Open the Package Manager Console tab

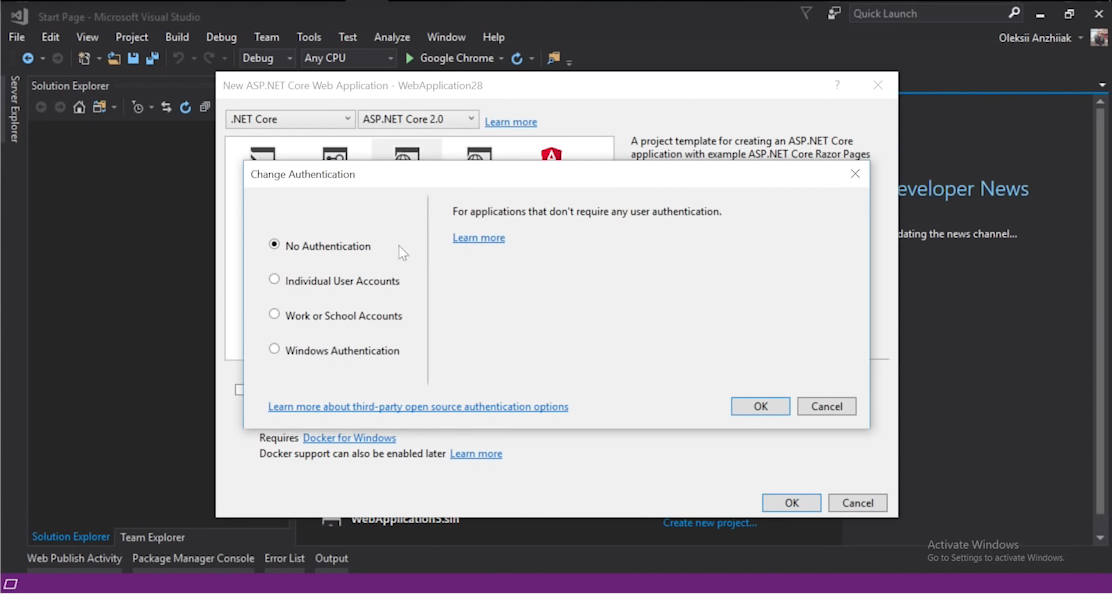tap(193, 558)
